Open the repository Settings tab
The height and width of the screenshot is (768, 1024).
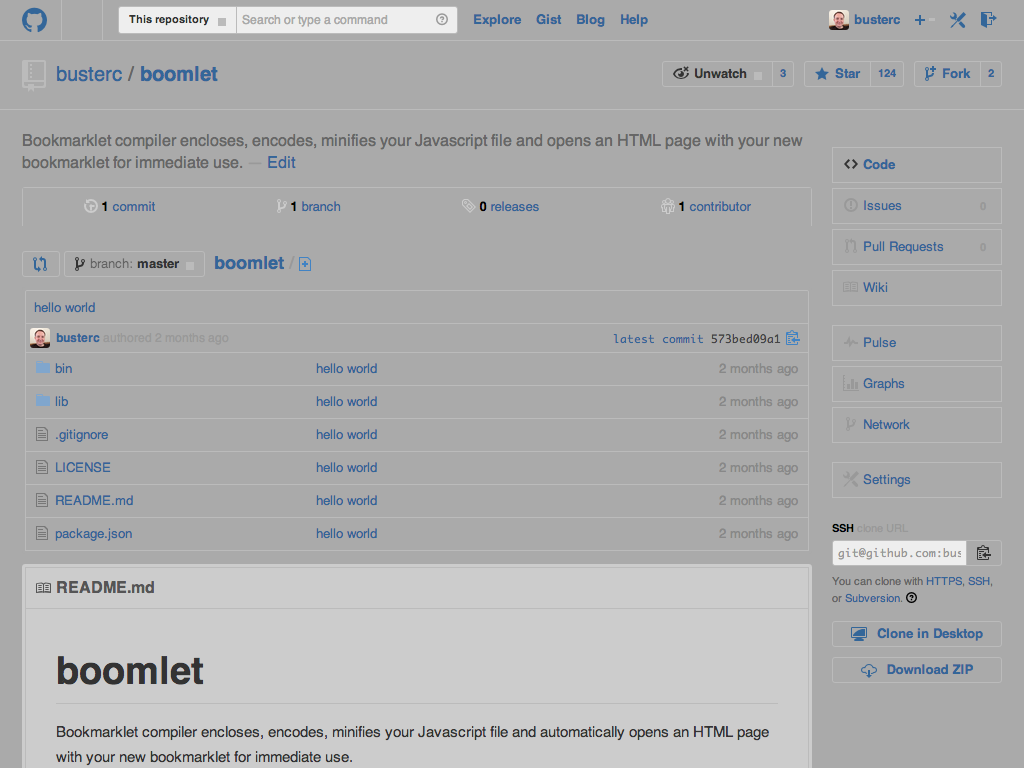pos(916,479)
